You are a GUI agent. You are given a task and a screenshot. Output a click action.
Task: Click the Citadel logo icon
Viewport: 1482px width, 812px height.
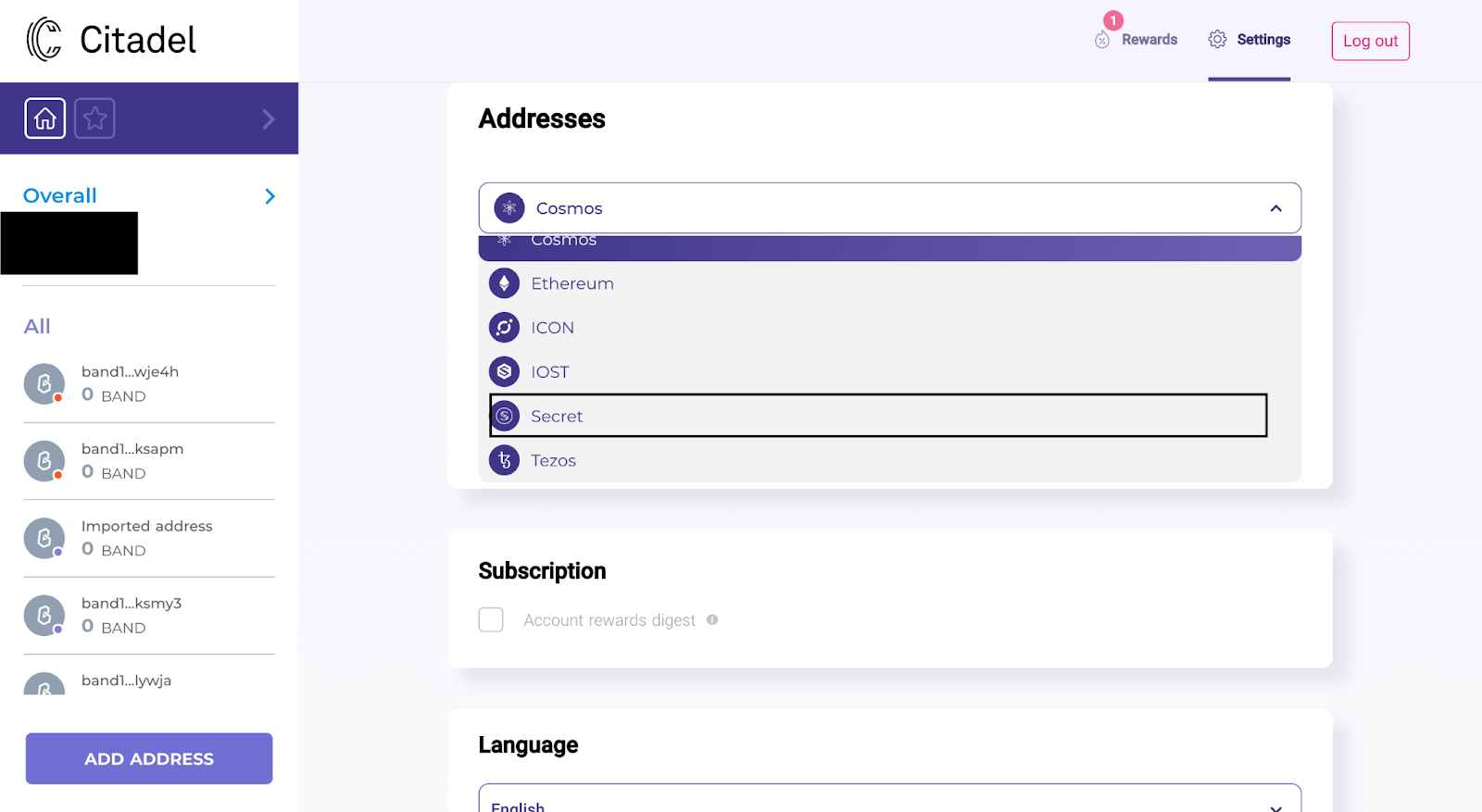click(x=44, y=40)
